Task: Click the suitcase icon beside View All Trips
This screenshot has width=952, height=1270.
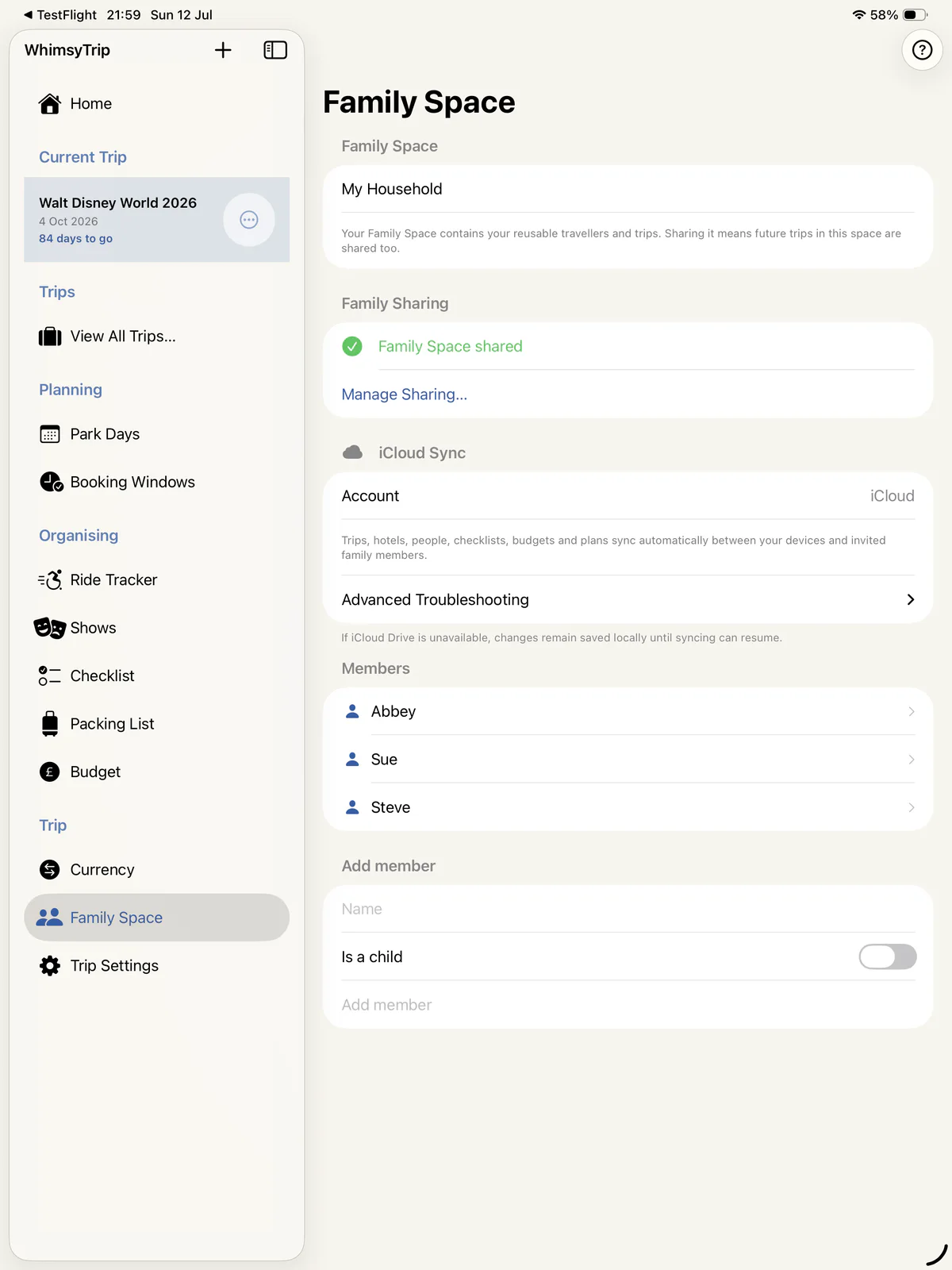Action: pyautogui.click(x=50, y=337)
